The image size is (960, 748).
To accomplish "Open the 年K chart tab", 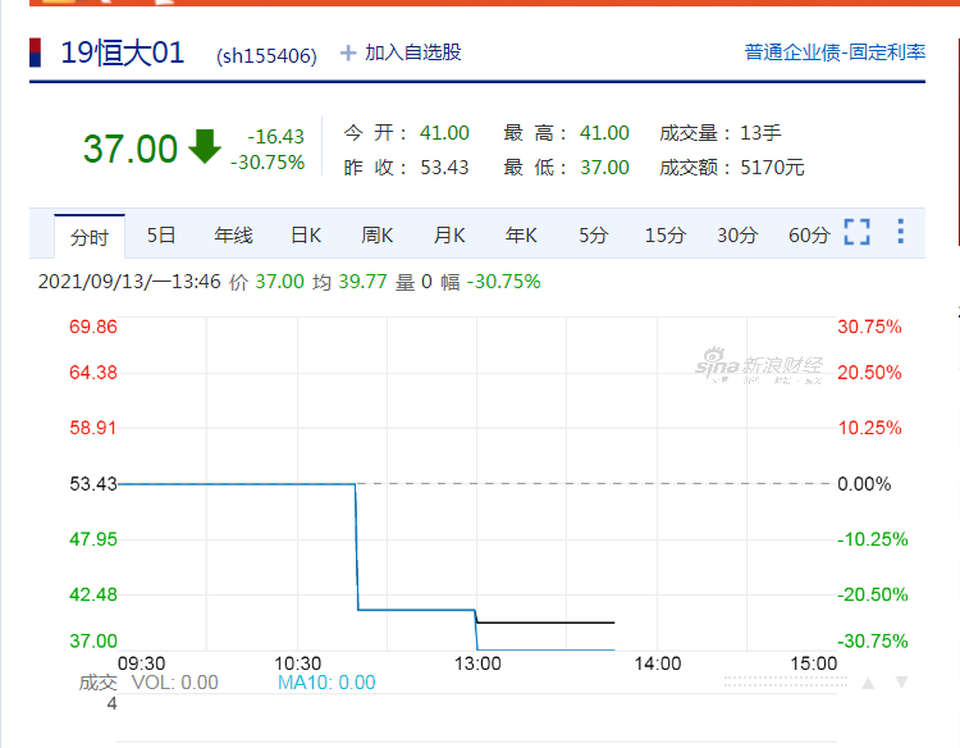I will 521,235.
